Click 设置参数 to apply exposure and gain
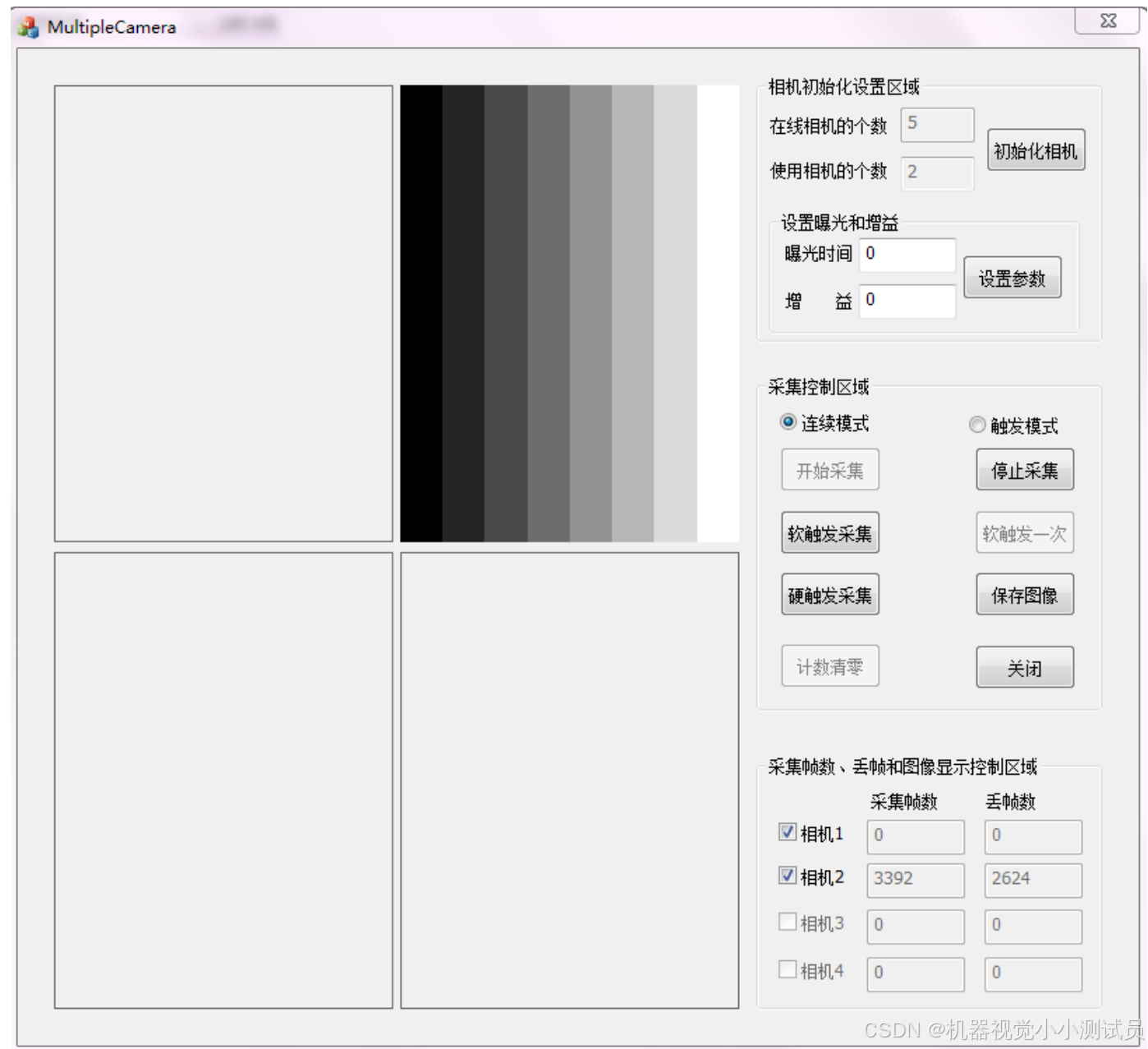The image size is (1148, 1049). click(x=1013, y=278)
